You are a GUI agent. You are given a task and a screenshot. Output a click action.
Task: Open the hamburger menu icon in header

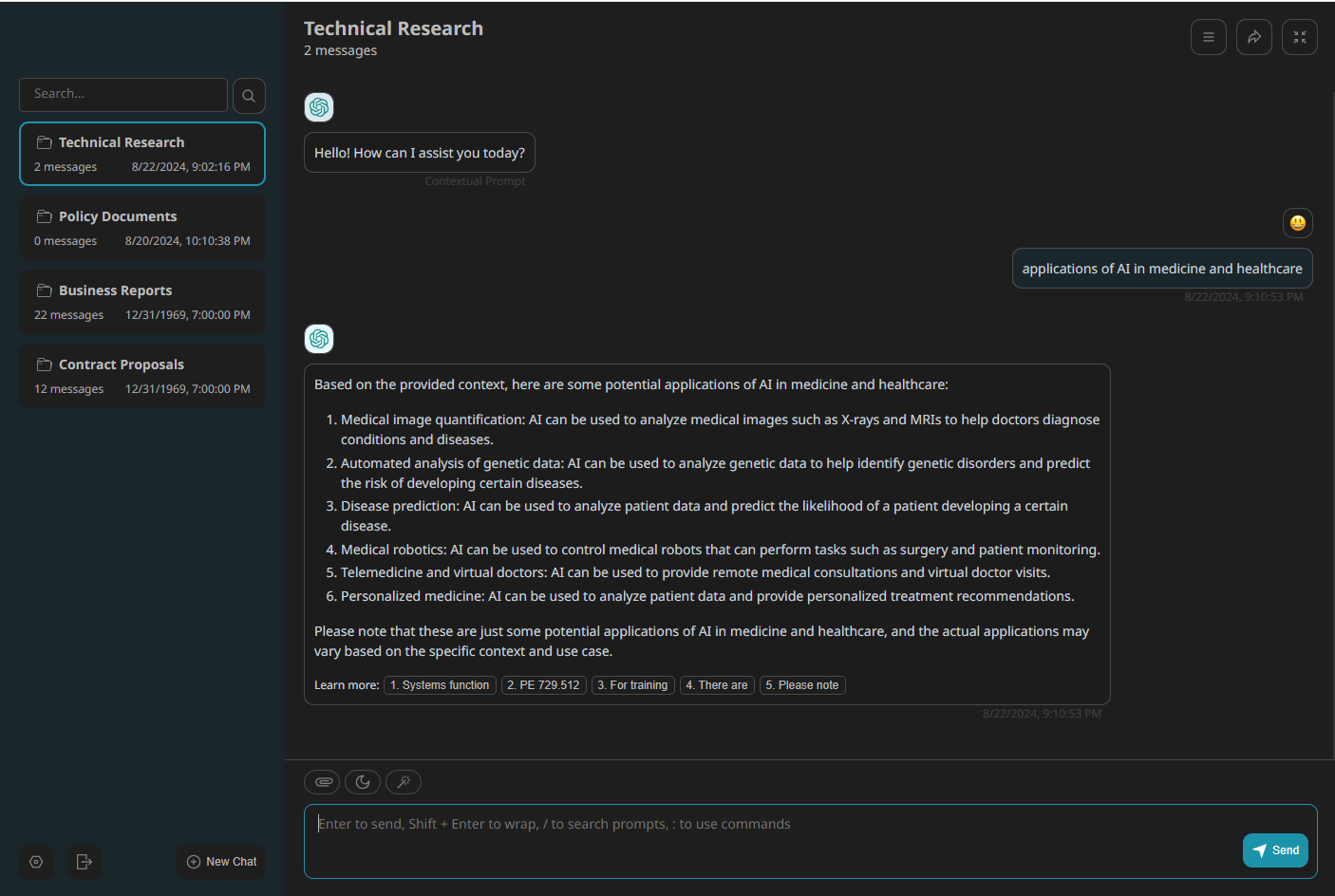pos(1208,37)
